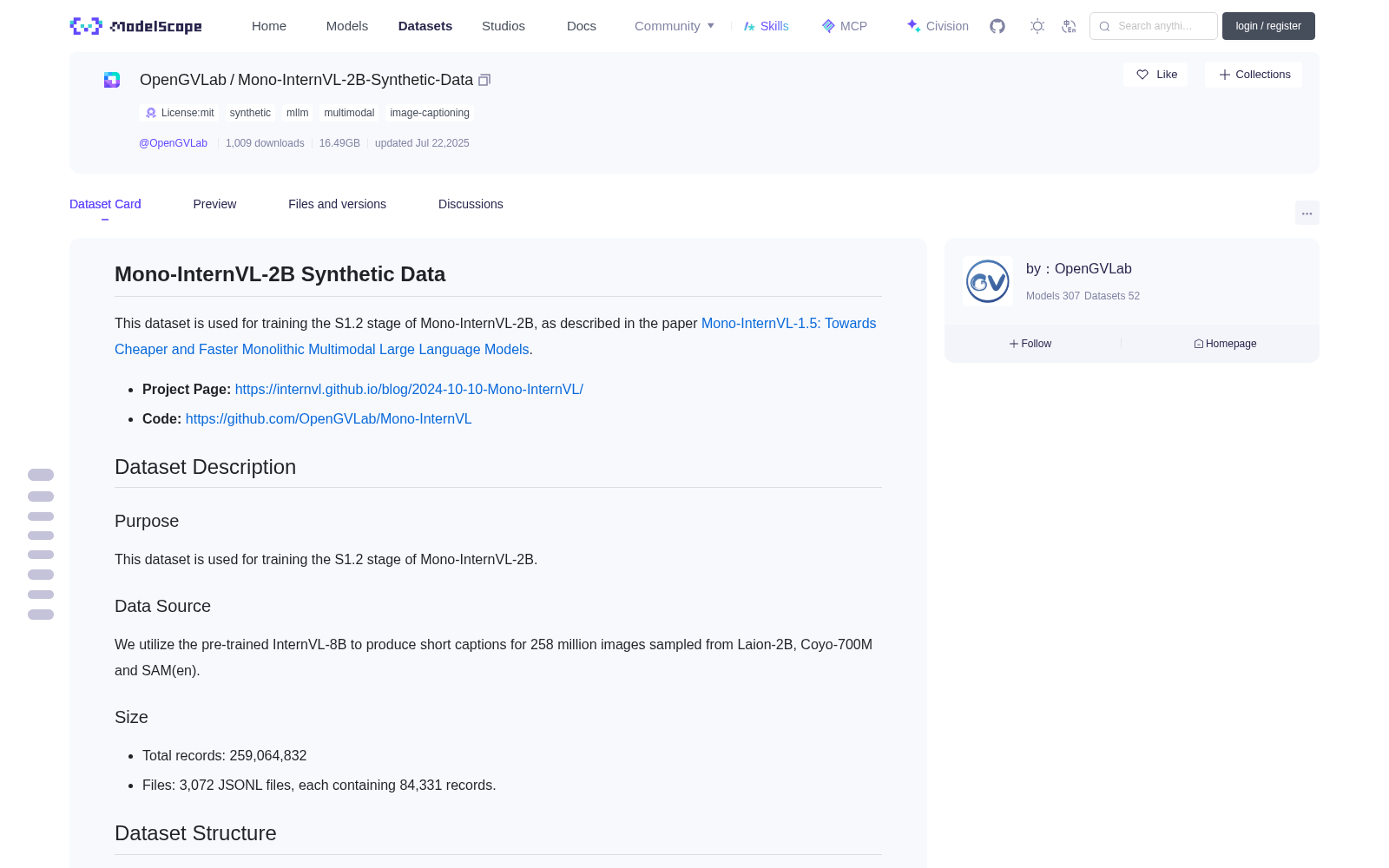
Task: Switch to the Files and versions tab
Action: pos(337,204)
